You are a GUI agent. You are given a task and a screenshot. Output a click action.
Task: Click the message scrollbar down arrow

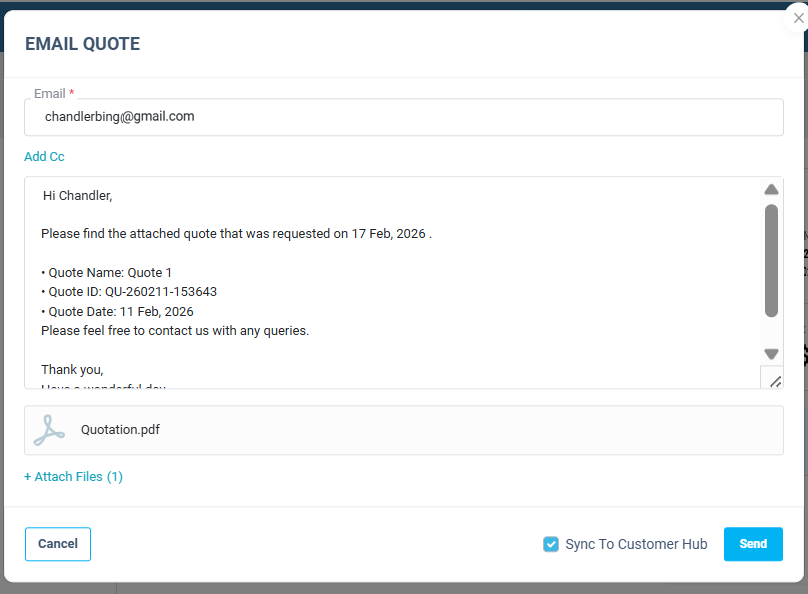(771, 354)
